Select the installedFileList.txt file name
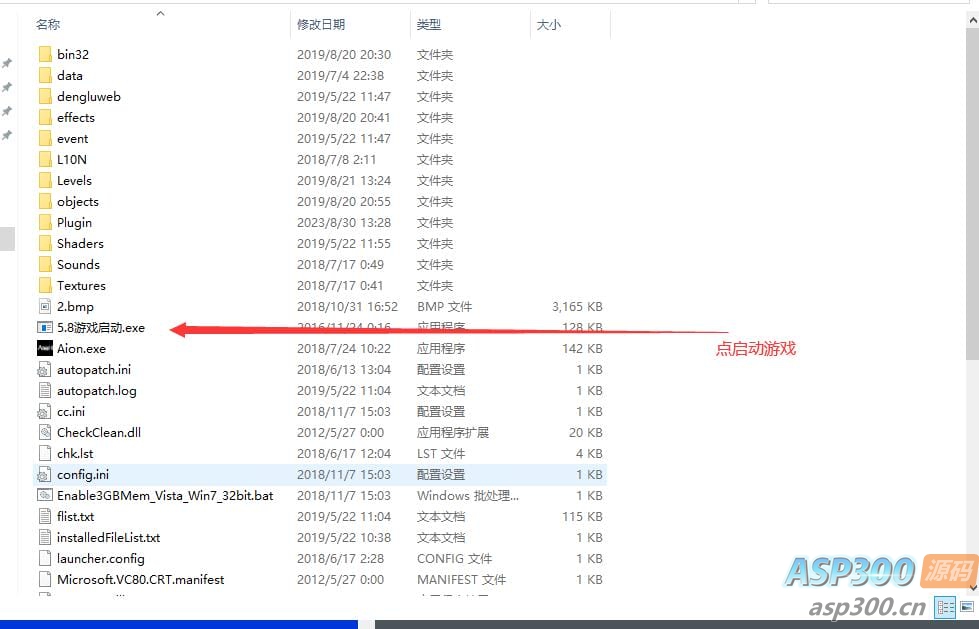 (109, 537)
